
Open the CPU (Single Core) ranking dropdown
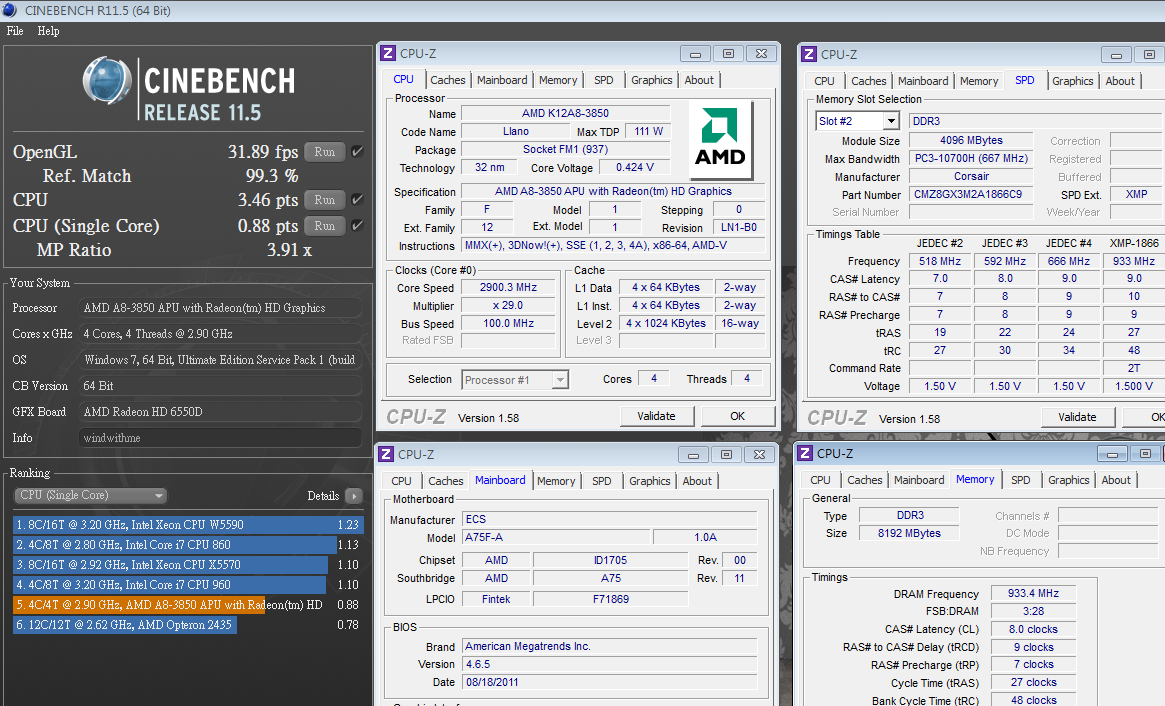(x=90, y=496)
